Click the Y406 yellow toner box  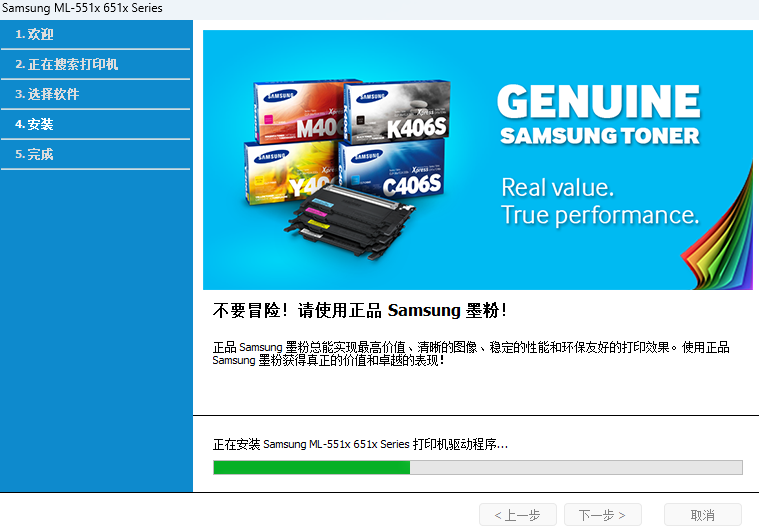coord(291,171)
